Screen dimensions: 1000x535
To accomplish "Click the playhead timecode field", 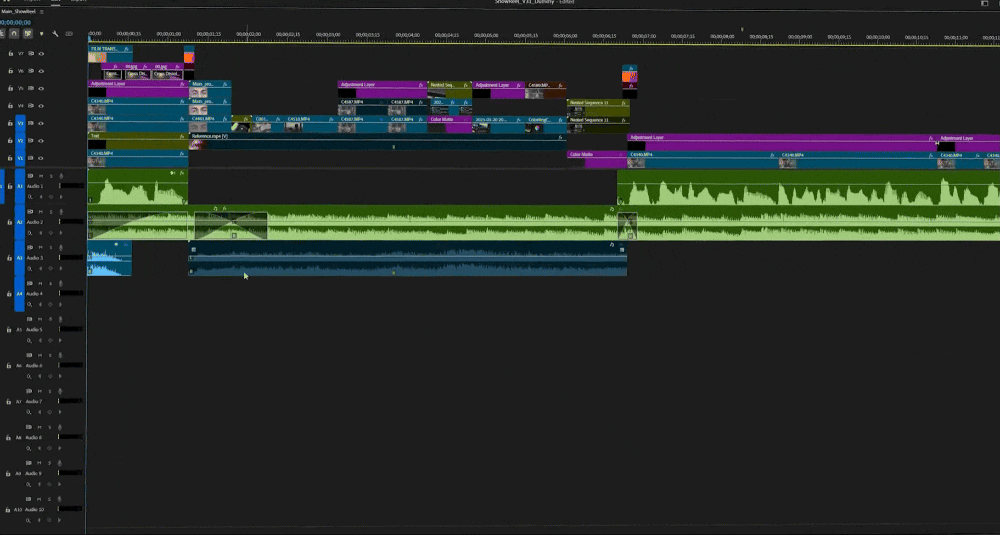I will 15,22.
